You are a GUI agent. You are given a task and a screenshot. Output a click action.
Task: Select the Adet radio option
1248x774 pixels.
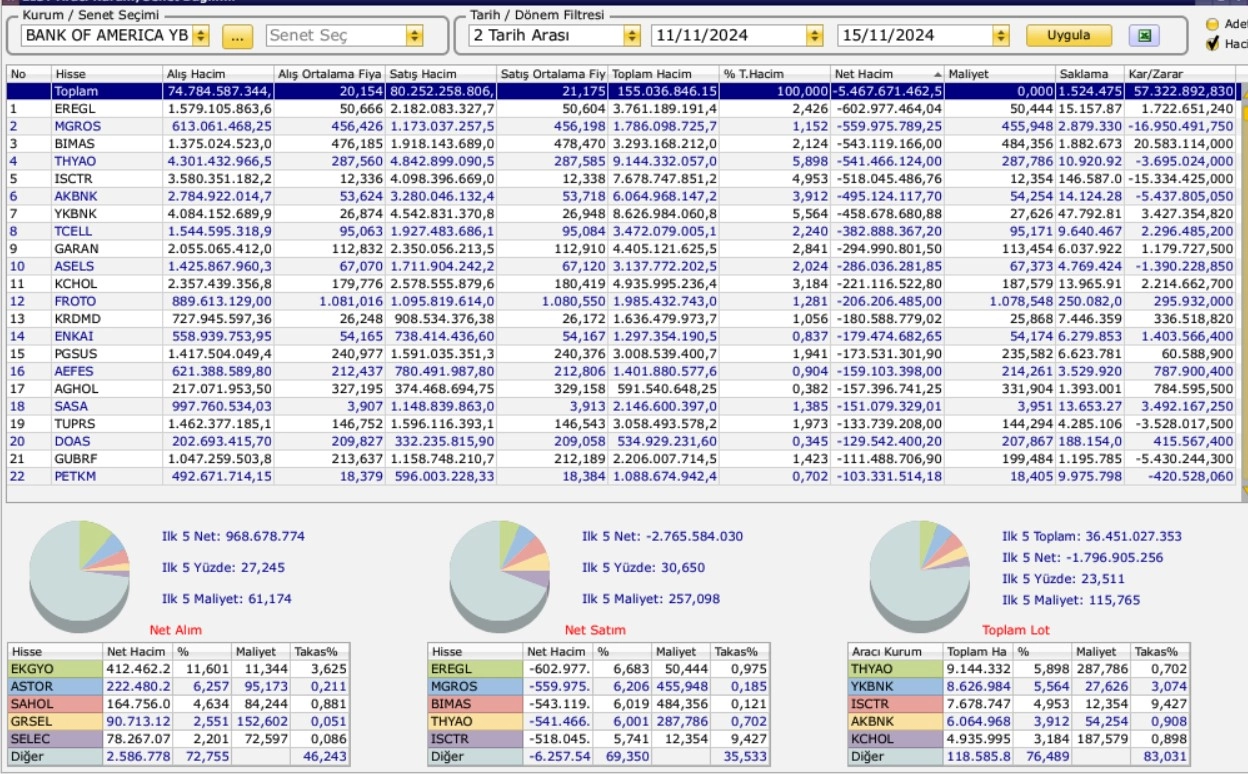pyautogui.click(x=1213, y=24)
